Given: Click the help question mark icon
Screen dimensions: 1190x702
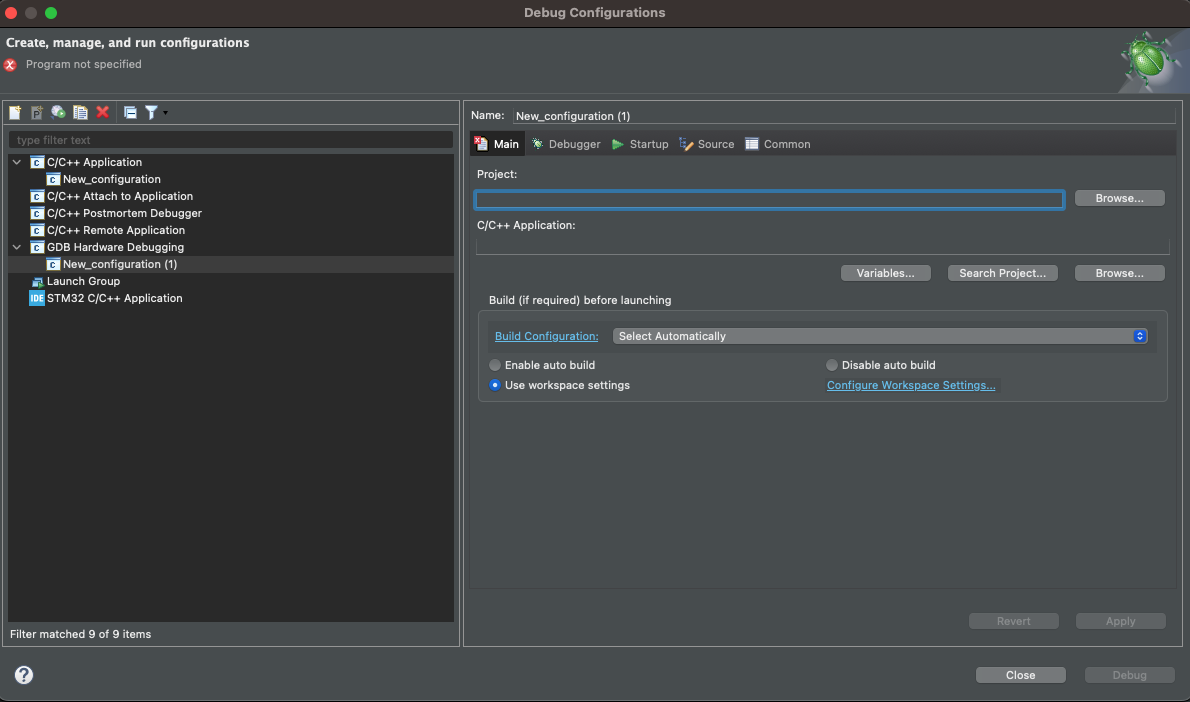Looking at the screenshot, I should [x=22, y=674].
